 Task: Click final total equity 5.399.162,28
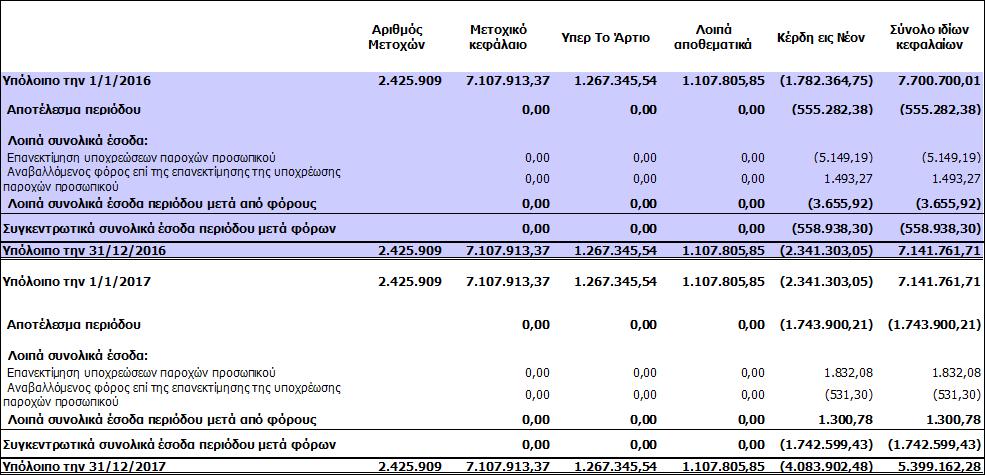coord(939,467)
